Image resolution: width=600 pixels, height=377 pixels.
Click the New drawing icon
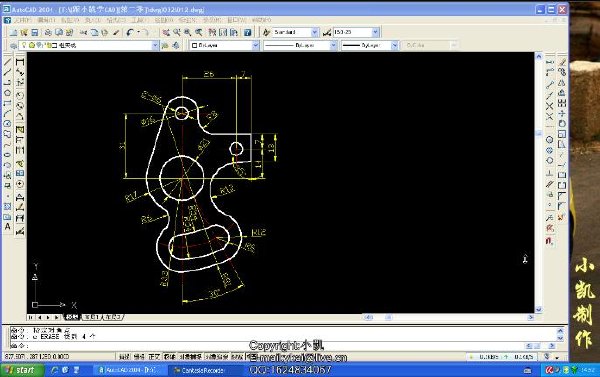tap(13, 33)
